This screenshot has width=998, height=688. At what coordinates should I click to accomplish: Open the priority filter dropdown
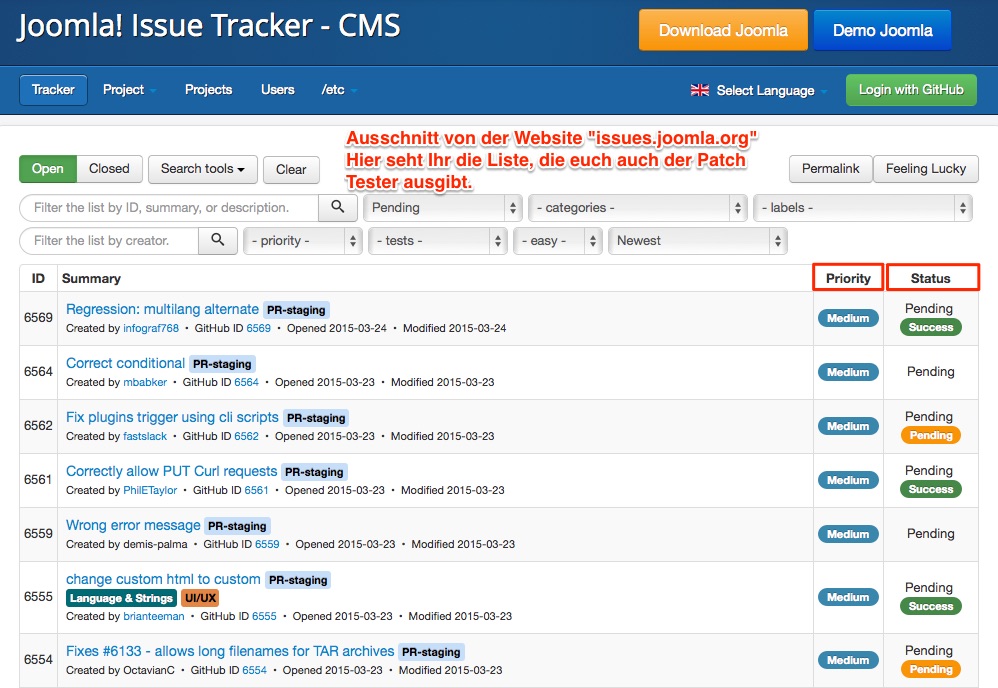tap(302, 241)
